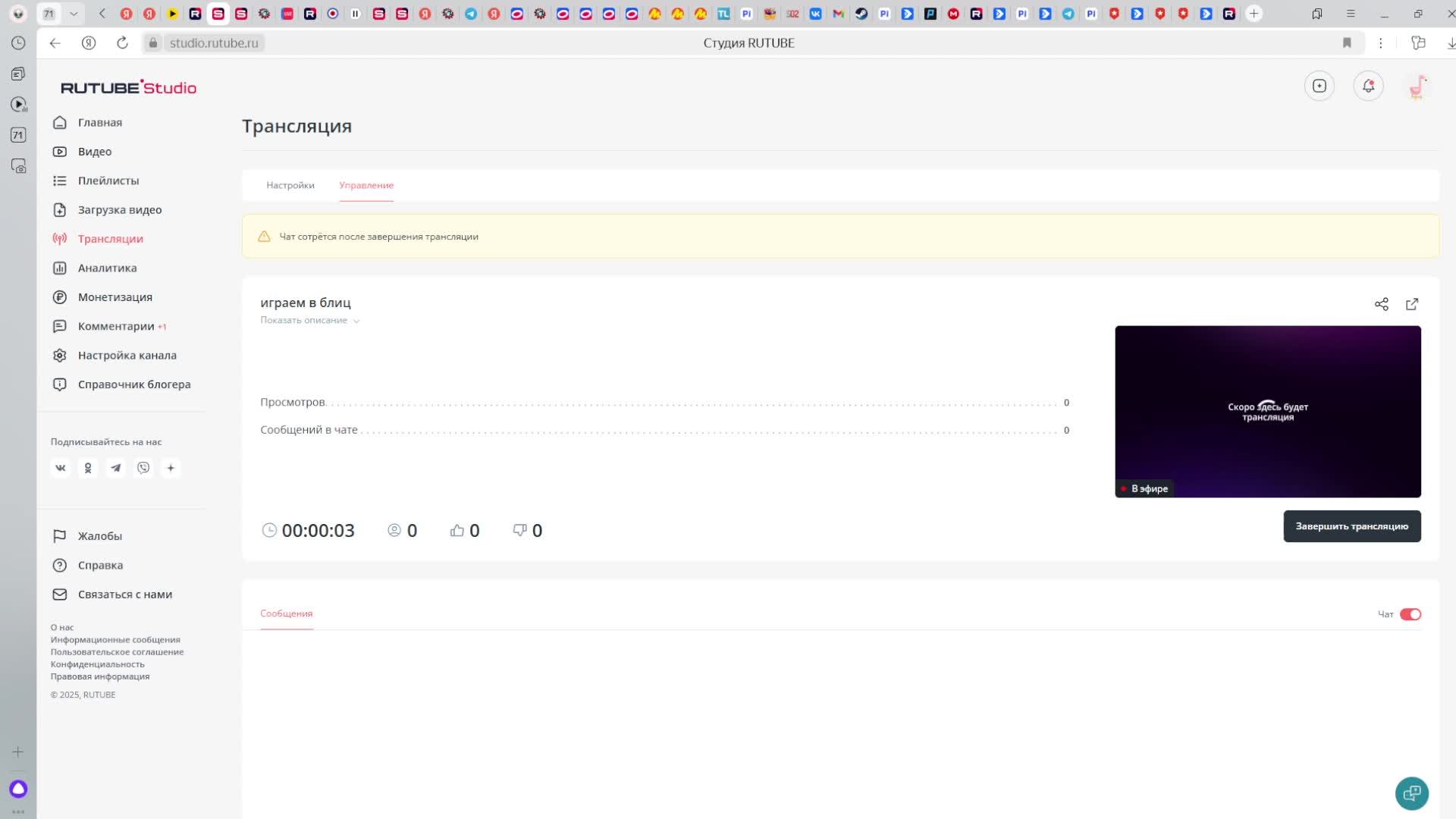Switch to the Управление tab
Screen dimensions: 1456x819
366,185
